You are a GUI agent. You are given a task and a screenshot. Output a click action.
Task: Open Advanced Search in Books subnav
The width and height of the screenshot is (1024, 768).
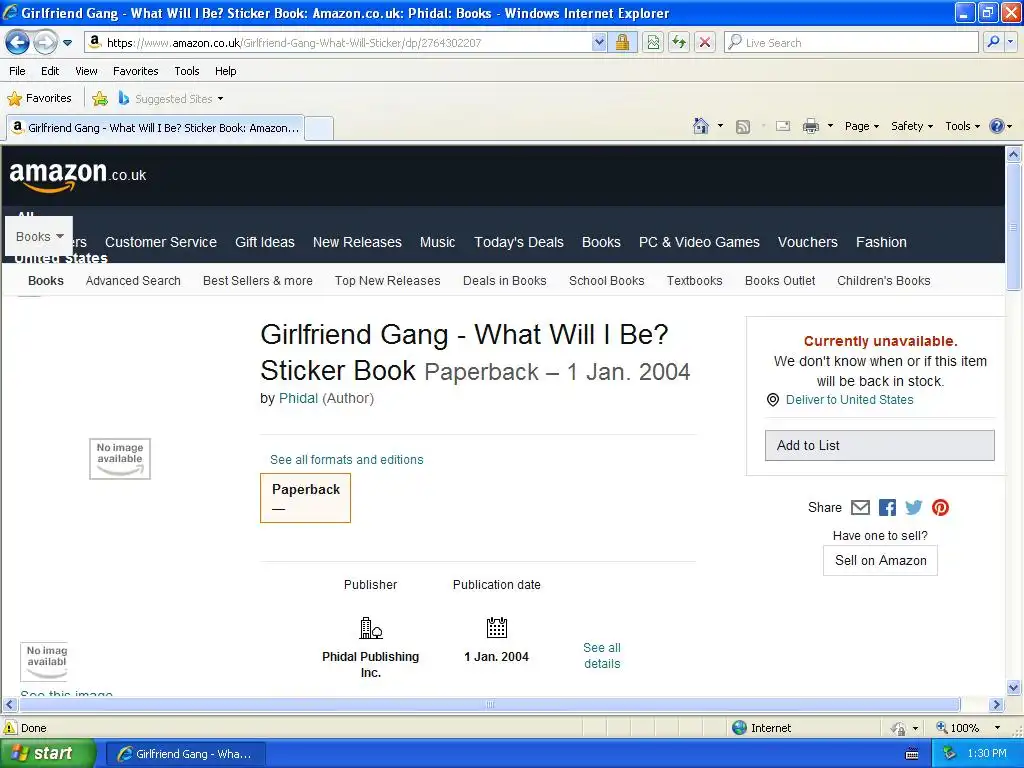click(x=133, y=281)
